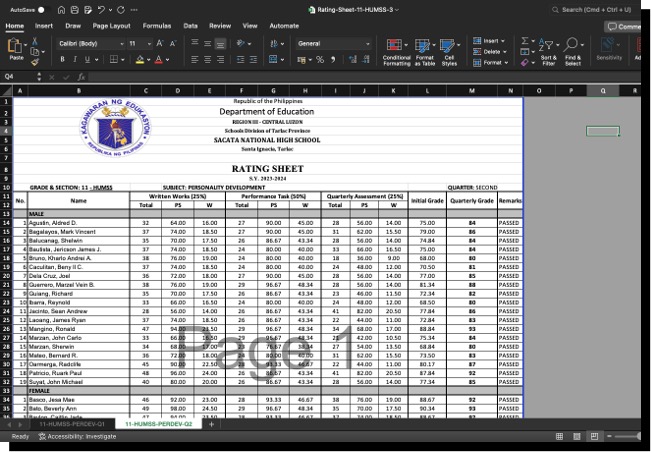Viewport: 651px width, 452px height.
Task: Open the Automate tab
Action: [x=284, y=26]
